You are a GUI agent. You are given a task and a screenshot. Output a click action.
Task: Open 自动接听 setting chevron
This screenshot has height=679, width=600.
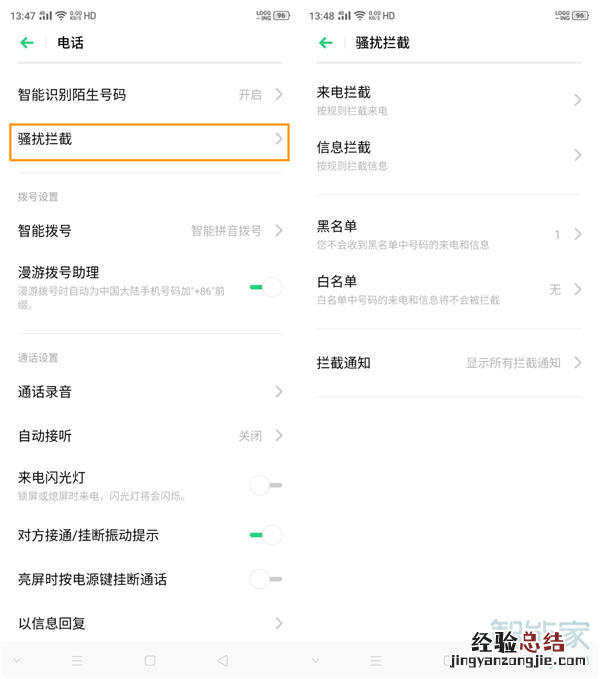tap(279, 436)
